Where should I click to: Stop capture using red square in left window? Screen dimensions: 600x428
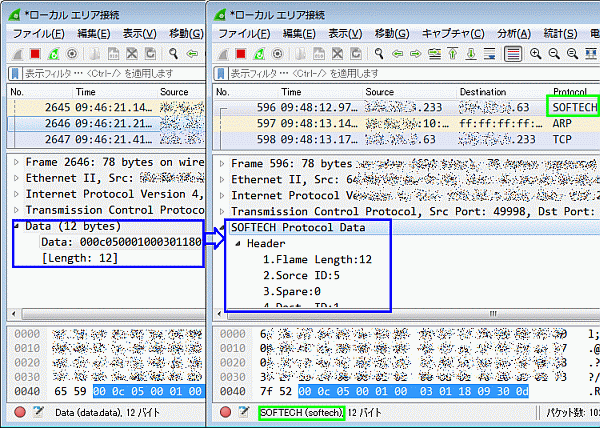[36, 54]
